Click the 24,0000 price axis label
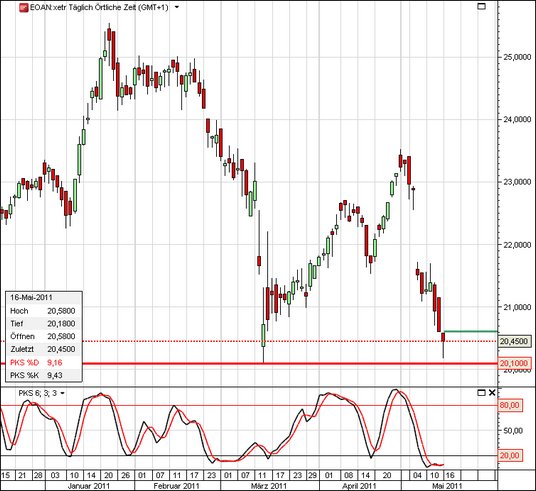The height and width of the screenshot is (491, 536). pos(517,119)
